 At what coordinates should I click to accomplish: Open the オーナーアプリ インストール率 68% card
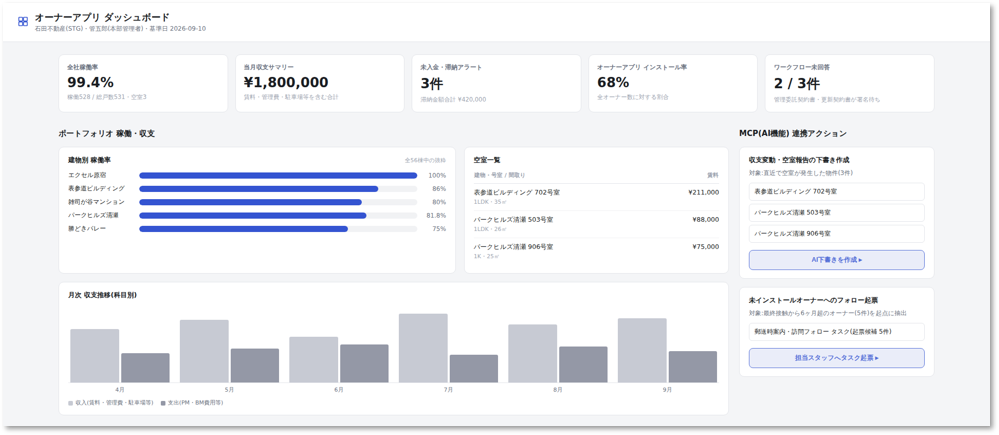coord(673,83)
